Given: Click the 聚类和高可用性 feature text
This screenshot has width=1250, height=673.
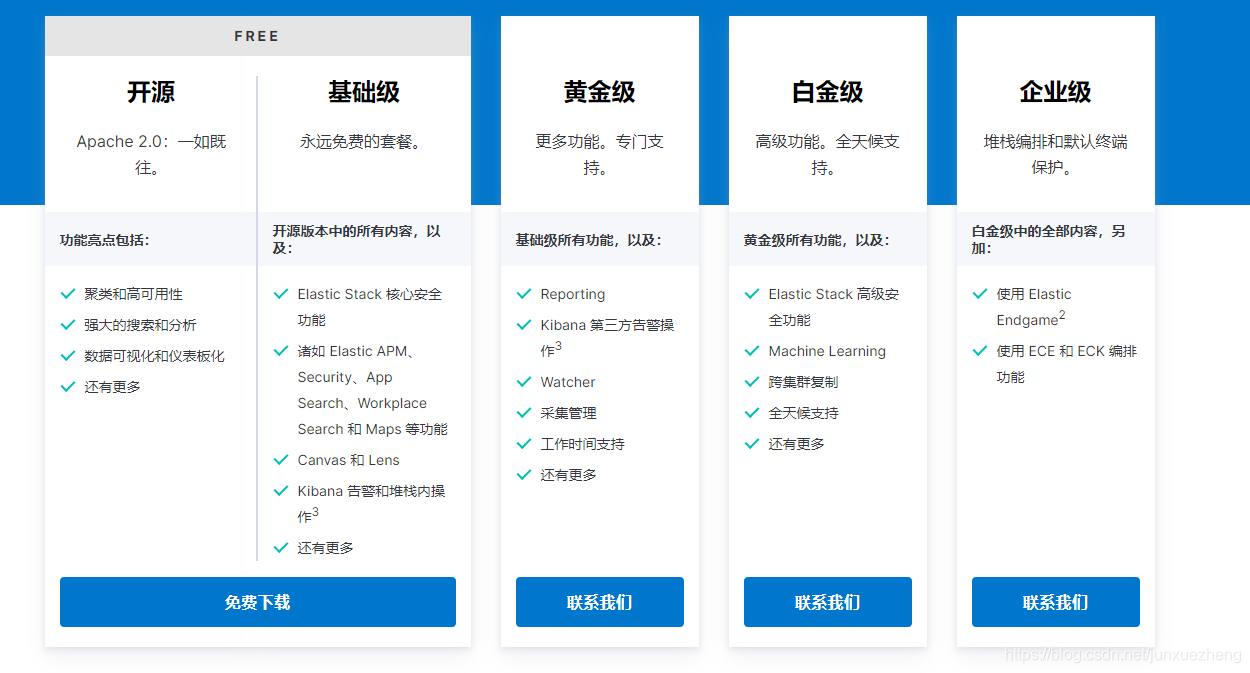Looking at the screenshot, I should point(134,294).
